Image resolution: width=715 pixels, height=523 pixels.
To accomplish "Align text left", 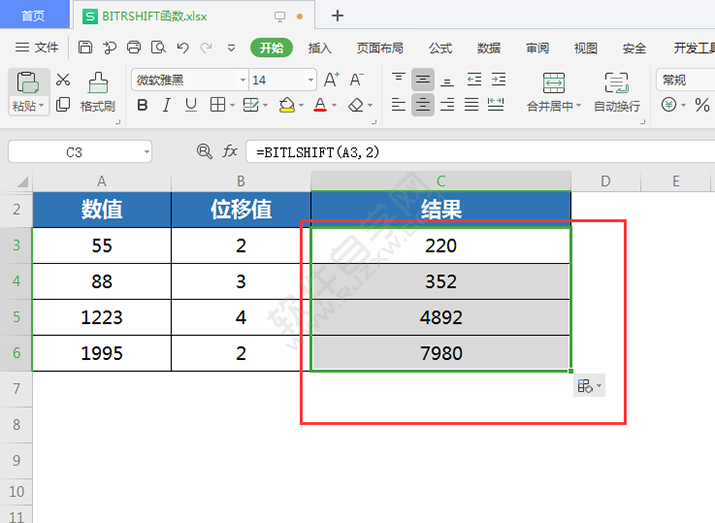I will click(x=399, y=105).
